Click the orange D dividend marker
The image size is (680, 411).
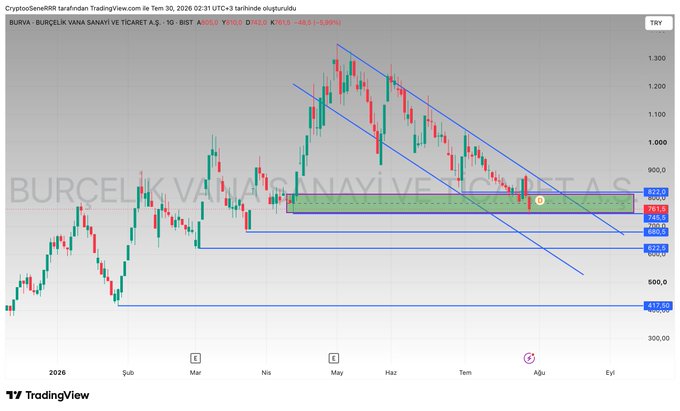539,200
